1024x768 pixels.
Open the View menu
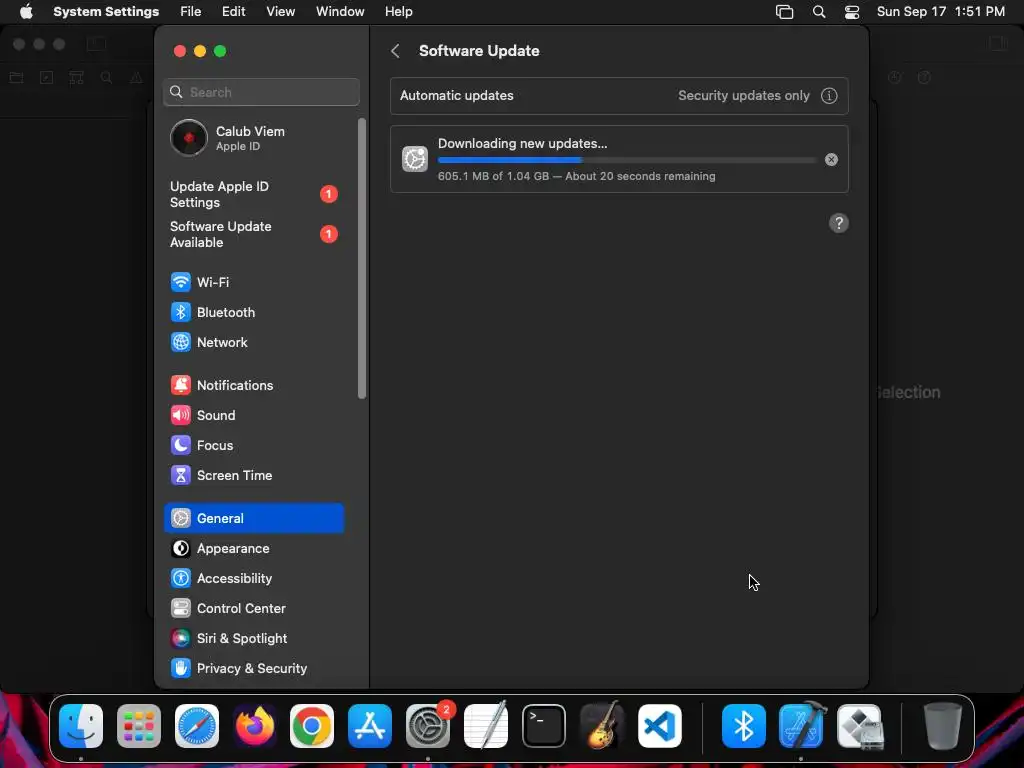coord(280,12)
